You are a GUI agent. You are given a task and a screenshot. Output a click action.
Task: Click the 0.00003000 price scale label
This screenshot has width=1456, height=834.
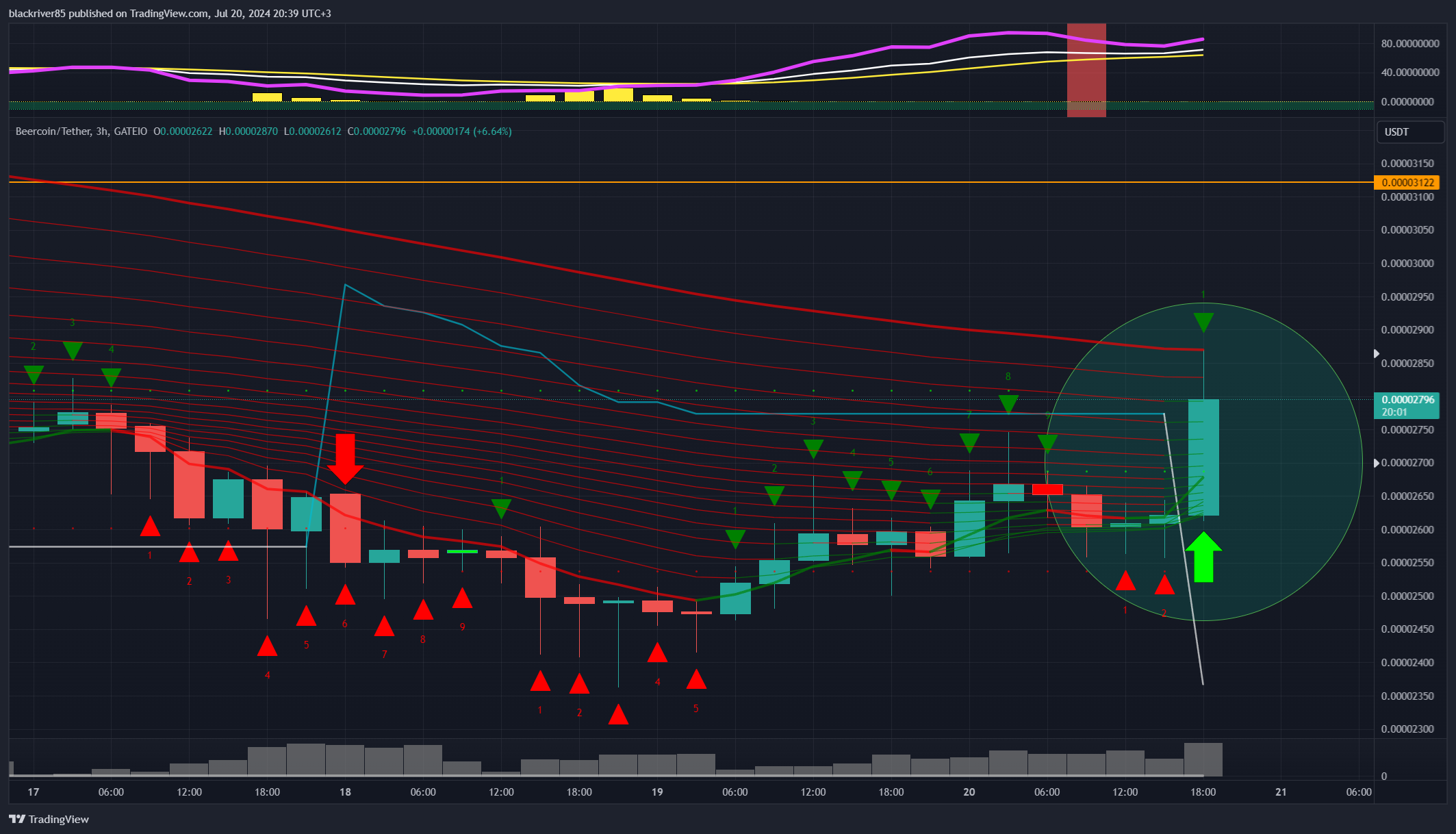(1407, 264)
